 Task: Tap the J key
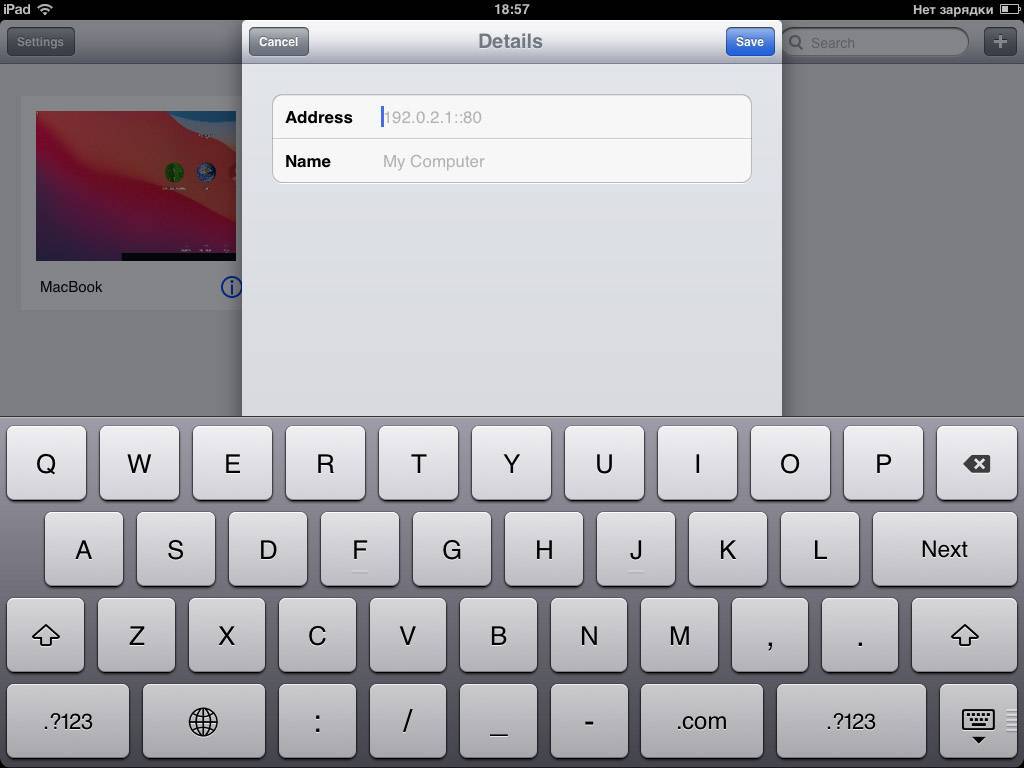point(635,549)
